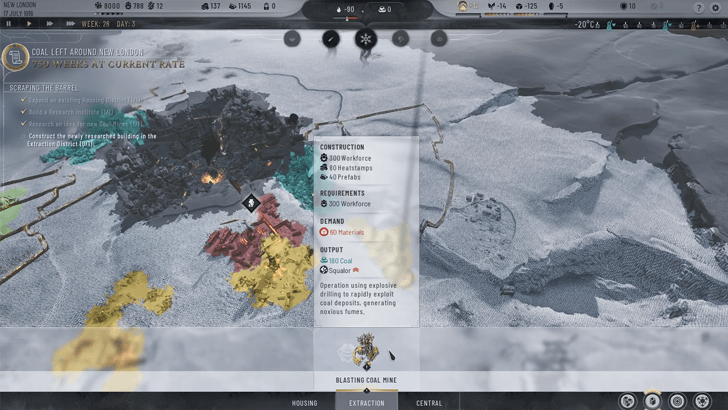Switch to the Housing tab

click(x=304, y=403)
